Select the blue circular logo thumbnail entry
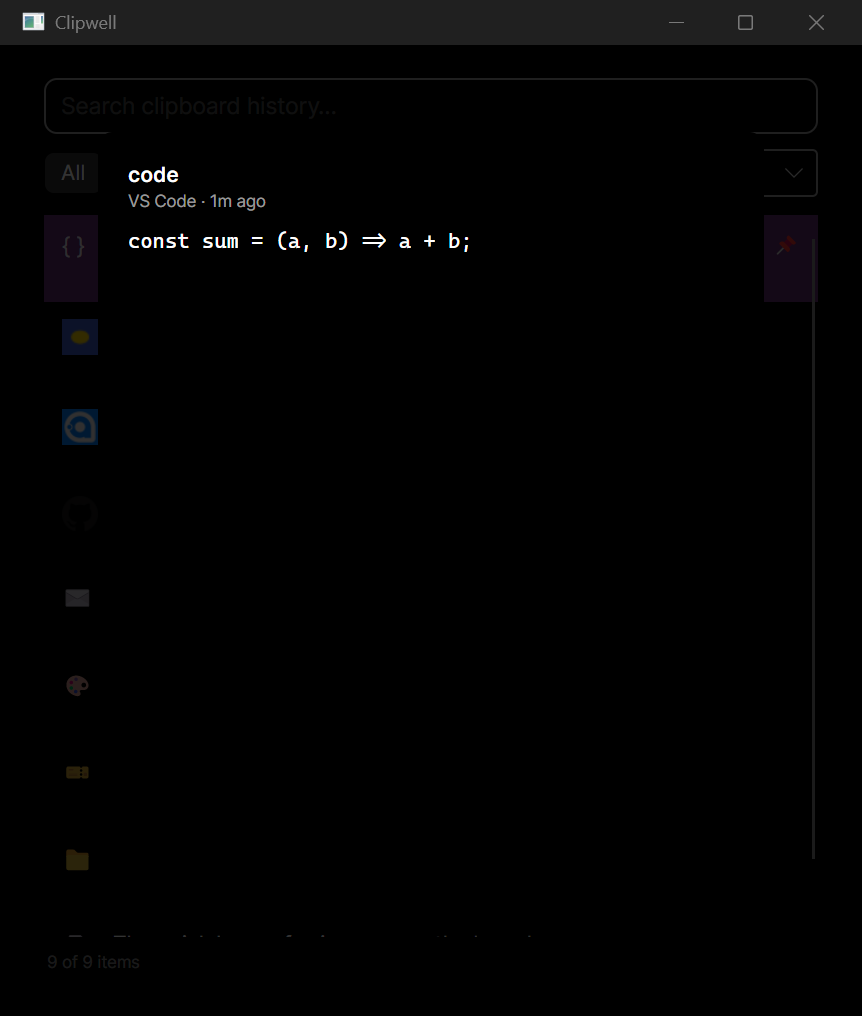862x1016 pixels. coord(80,427)
